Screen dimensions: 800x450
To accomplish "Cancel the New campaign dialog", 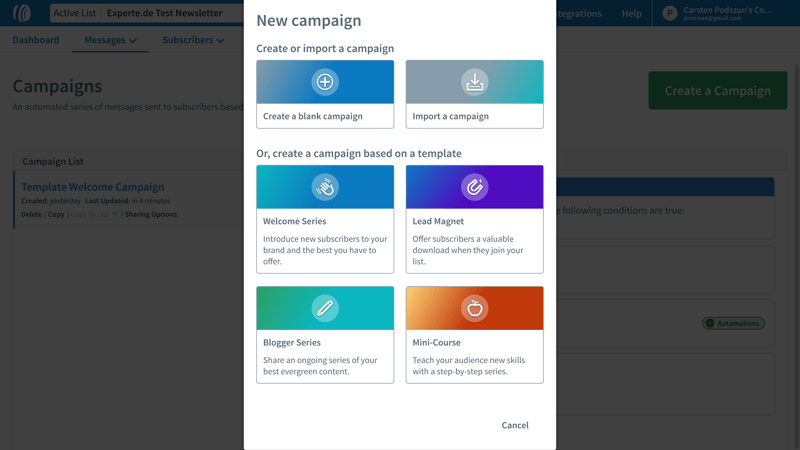I will [515, 425].
